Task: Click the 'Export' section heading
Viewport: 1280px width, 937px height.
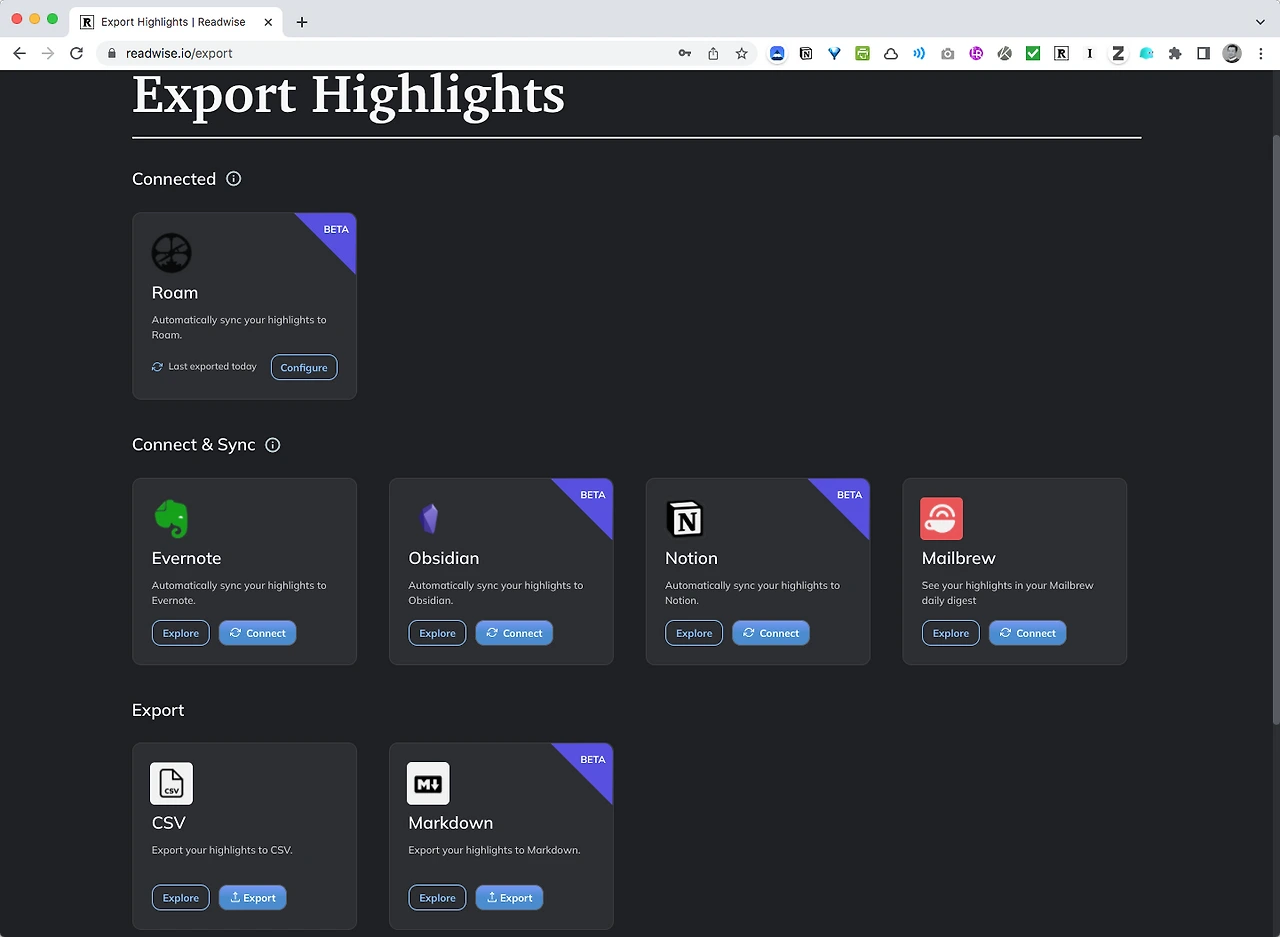Action: (158, 710)
